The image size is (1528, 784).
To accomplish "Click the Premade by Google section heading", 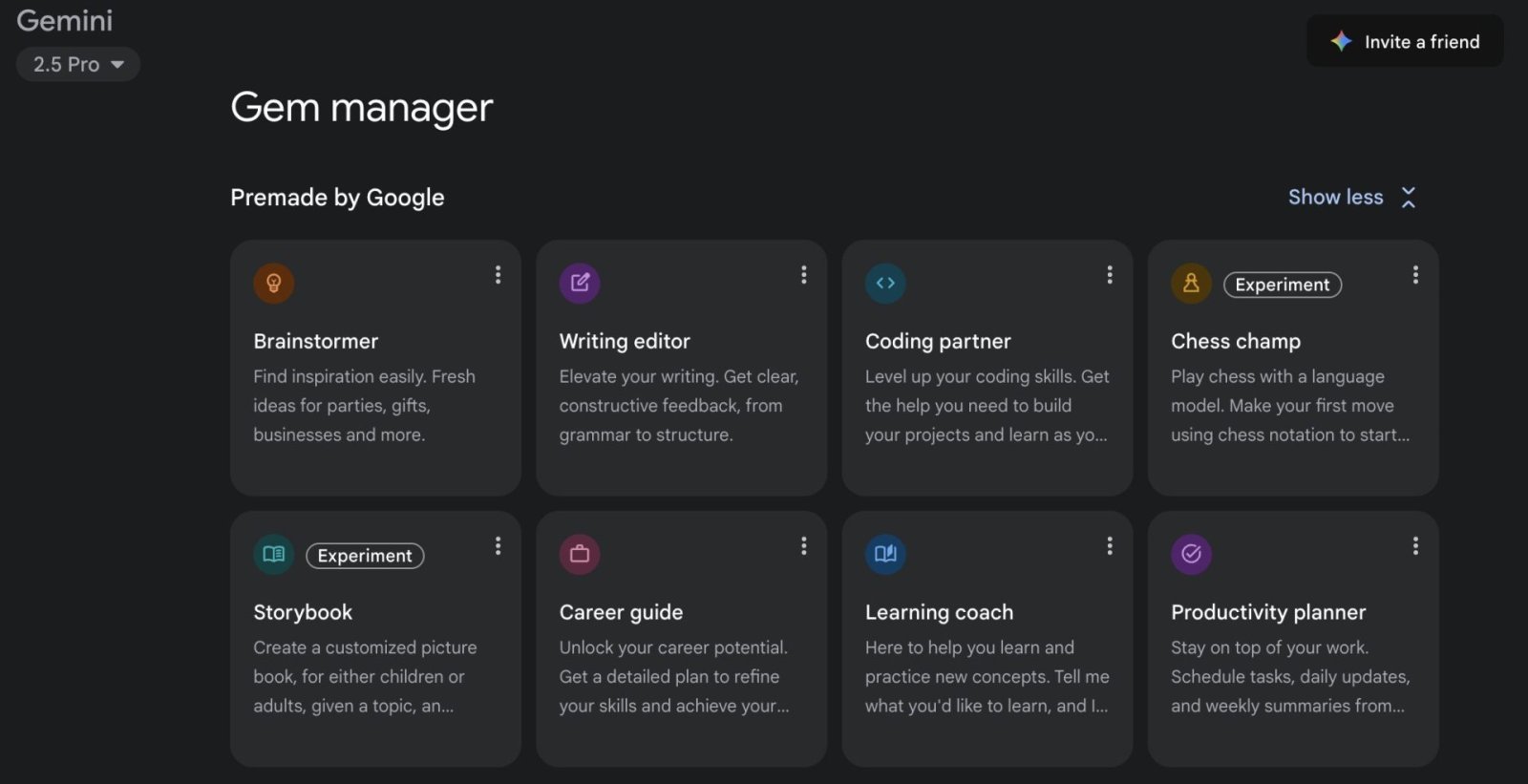I will pyautogui.click(x=337, y=198).
